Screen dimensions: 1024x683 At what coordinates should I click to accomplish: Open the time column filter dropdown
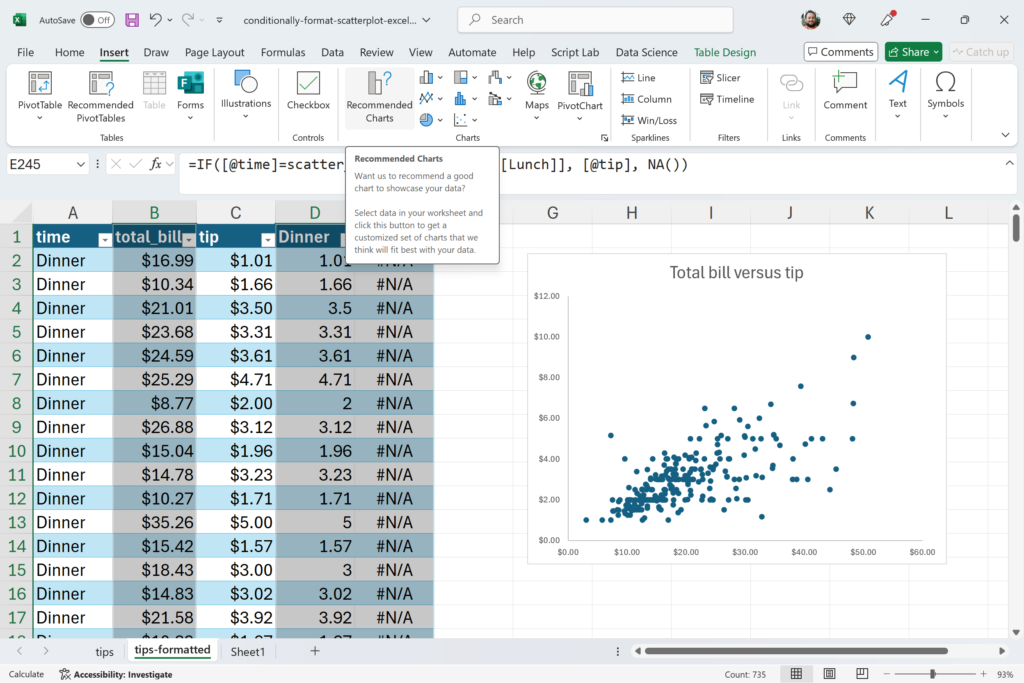coord(104,239)
